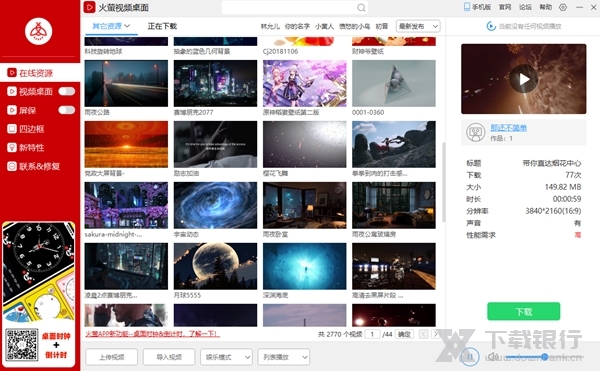
Task: Select the sakura-midnight thumbnail
Action: click(126, 205)
